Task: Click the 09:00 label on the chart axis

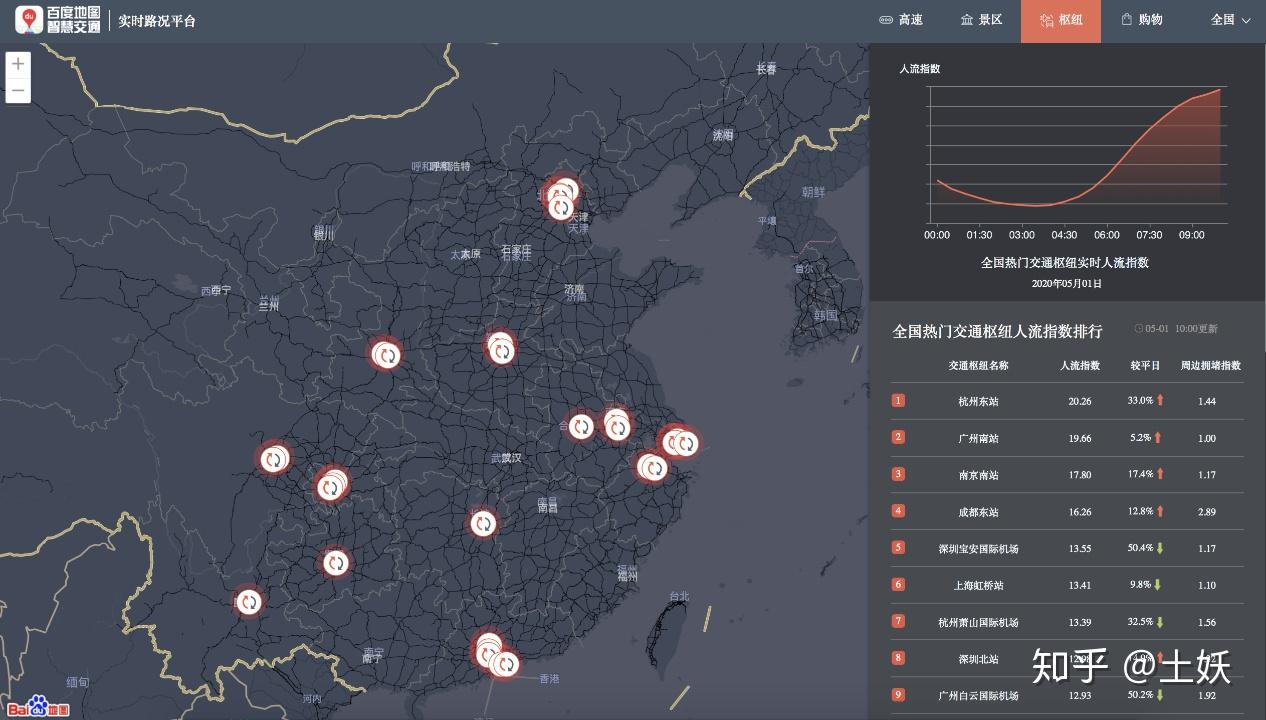Action: [x=1191, y=235]
